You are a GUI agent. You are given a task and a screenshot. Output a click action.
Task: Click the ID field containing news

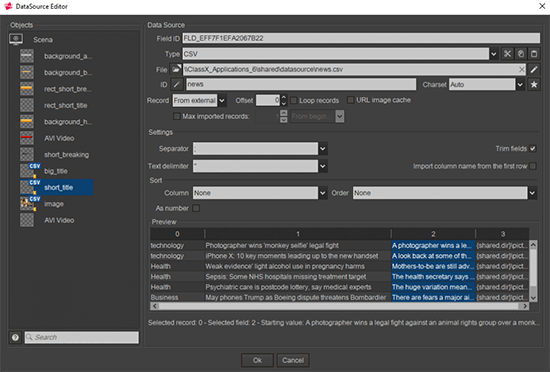(x=301, y=84)
